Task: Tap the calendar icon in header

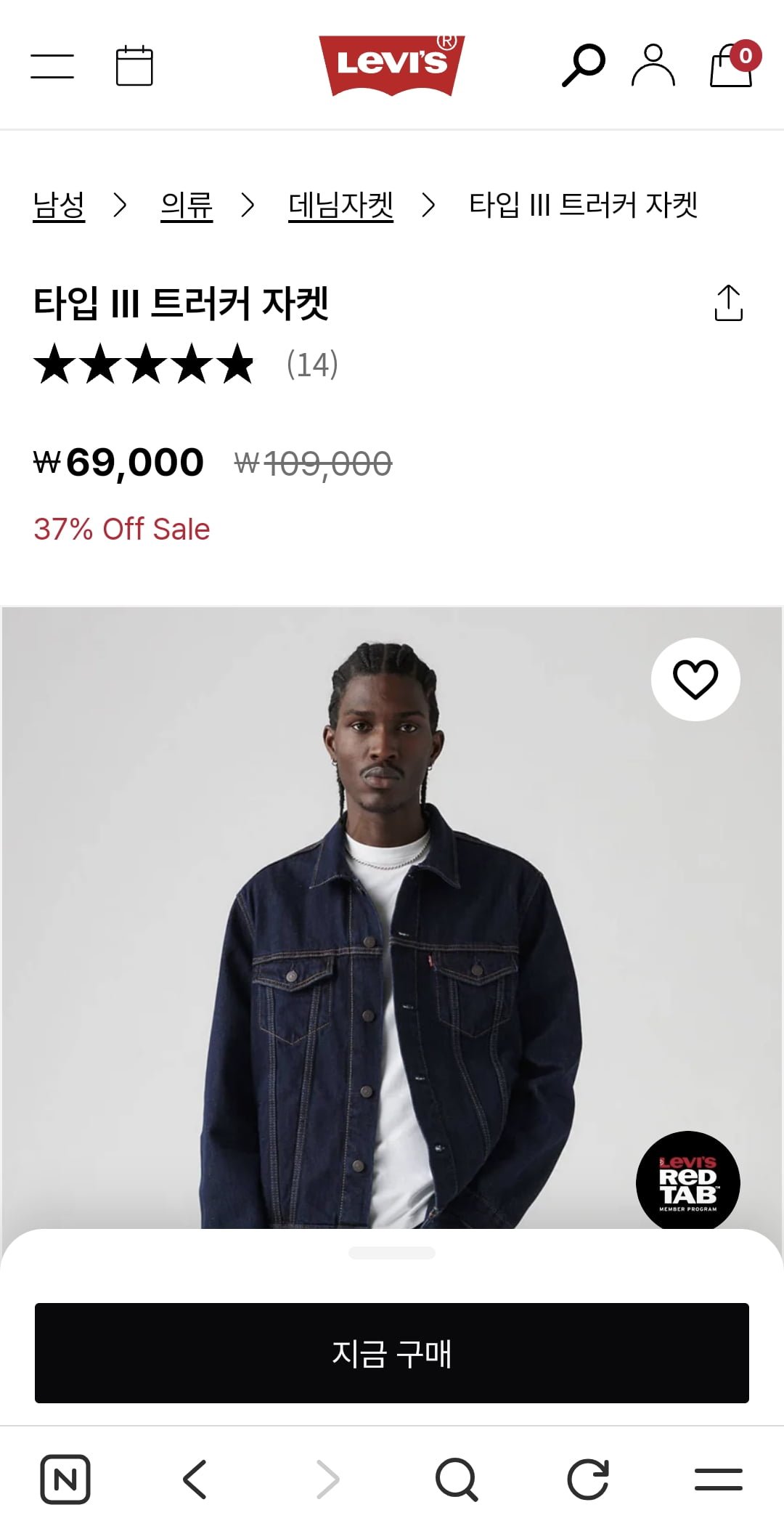Action: (x=134, y=66)
